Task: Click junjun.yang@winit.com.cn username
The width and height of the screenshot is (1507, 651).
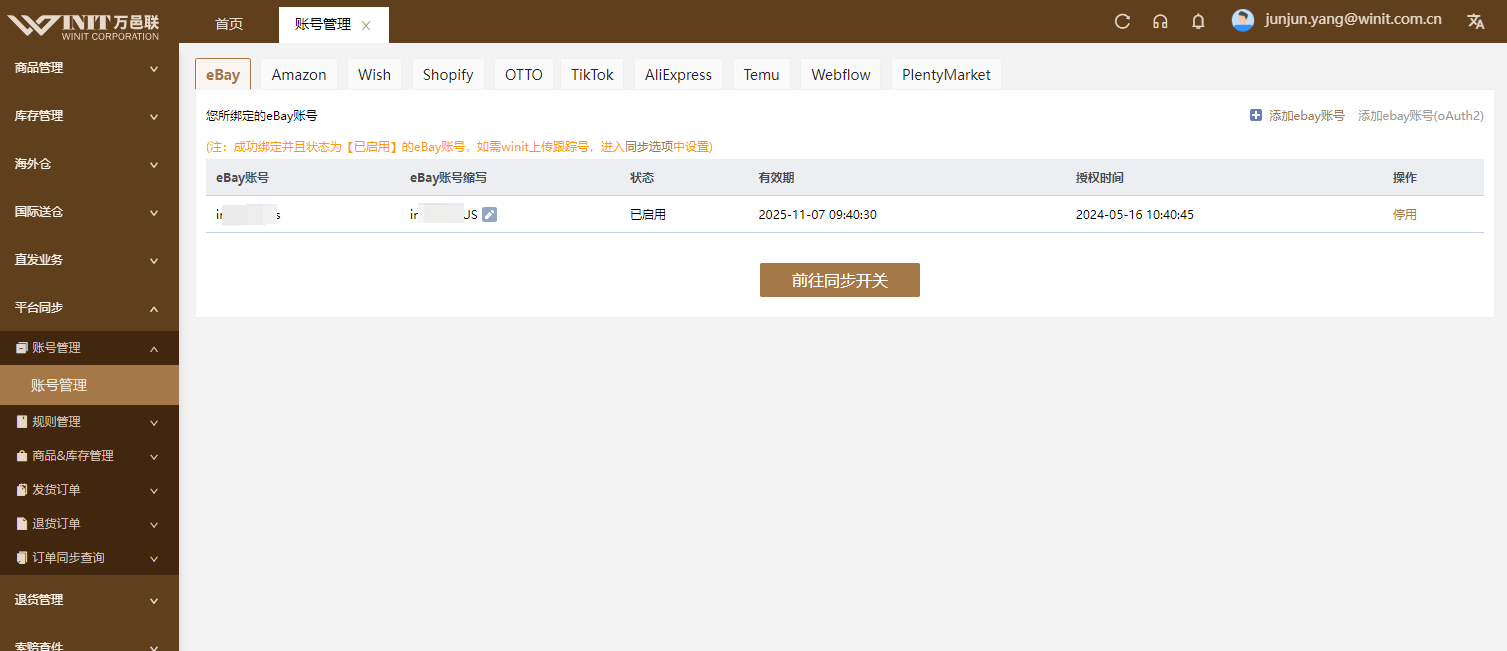Action: pos(1353,19)
